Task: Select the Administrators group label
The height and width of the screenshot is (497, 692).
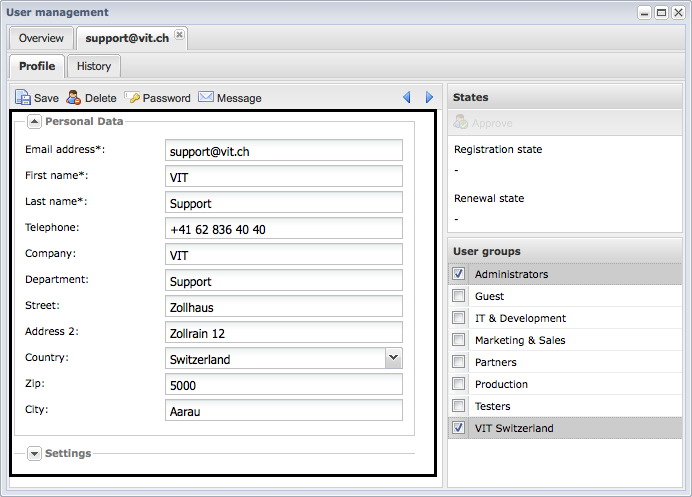Action: [x=511, y=274]
